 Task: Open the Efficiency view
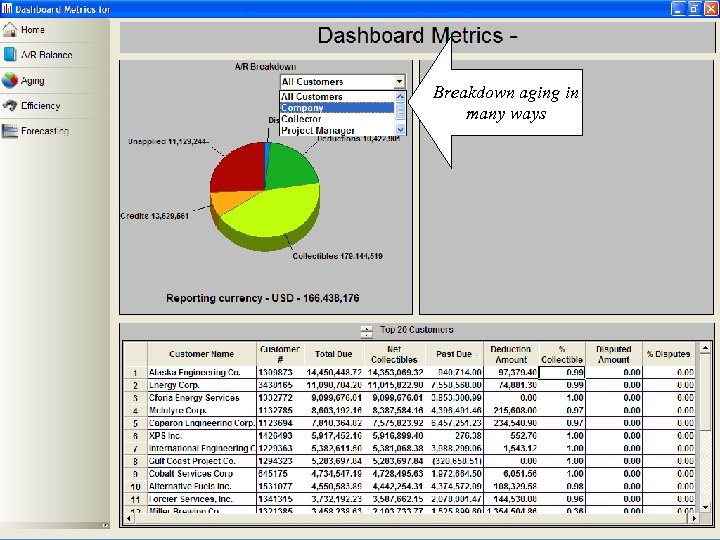click(40, 106)
